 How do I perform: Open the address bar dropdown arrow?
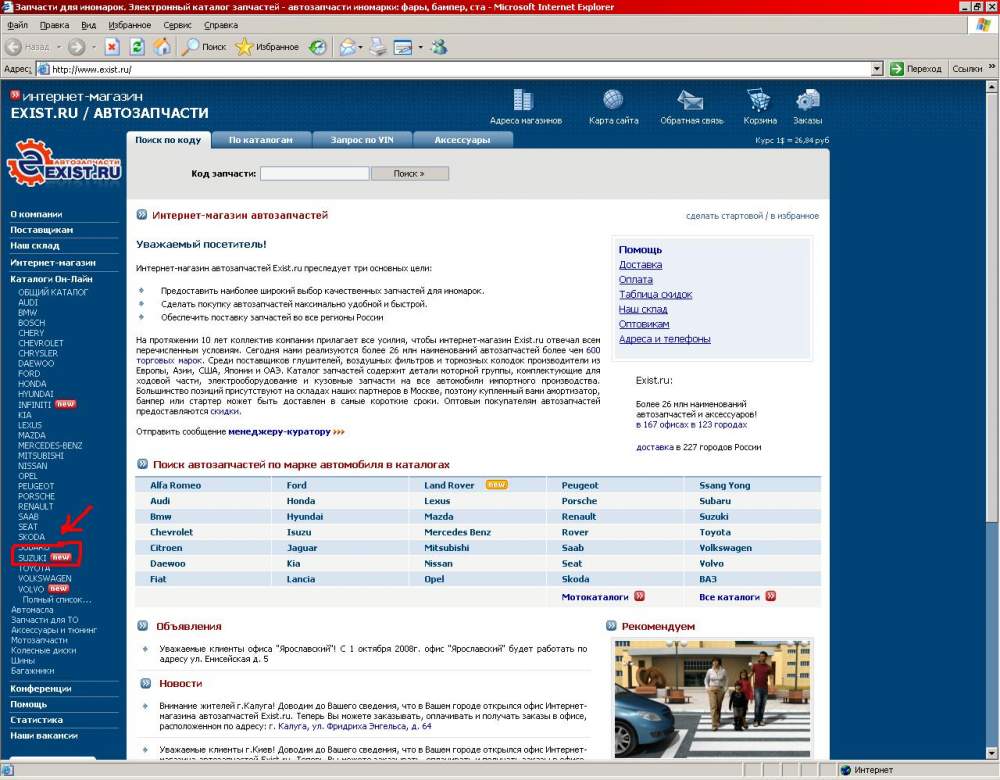pos(877,69)
